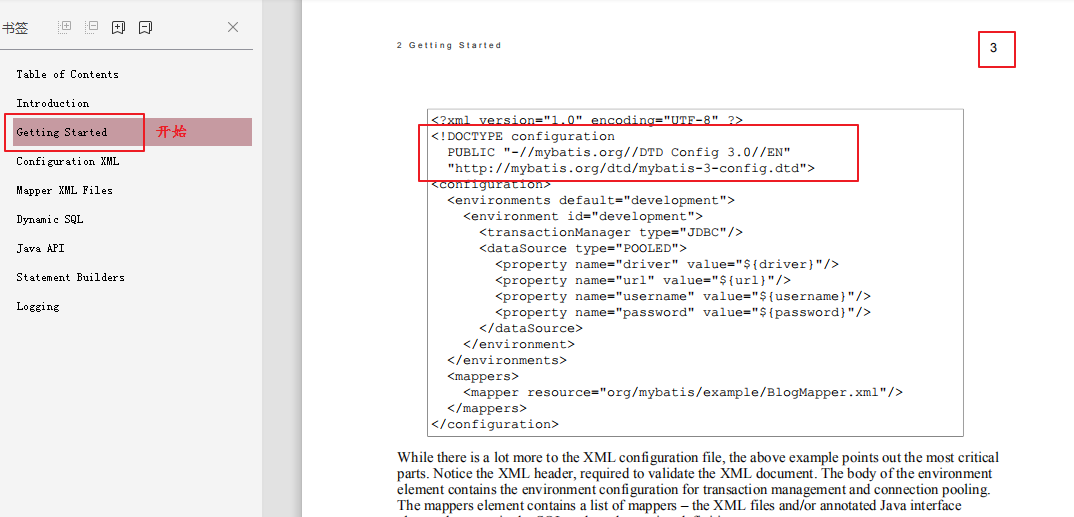This screenshot has width=1074, height=517.
Task: Click the '</mappers>' closing tag line
Action: [x=487, y=408]
